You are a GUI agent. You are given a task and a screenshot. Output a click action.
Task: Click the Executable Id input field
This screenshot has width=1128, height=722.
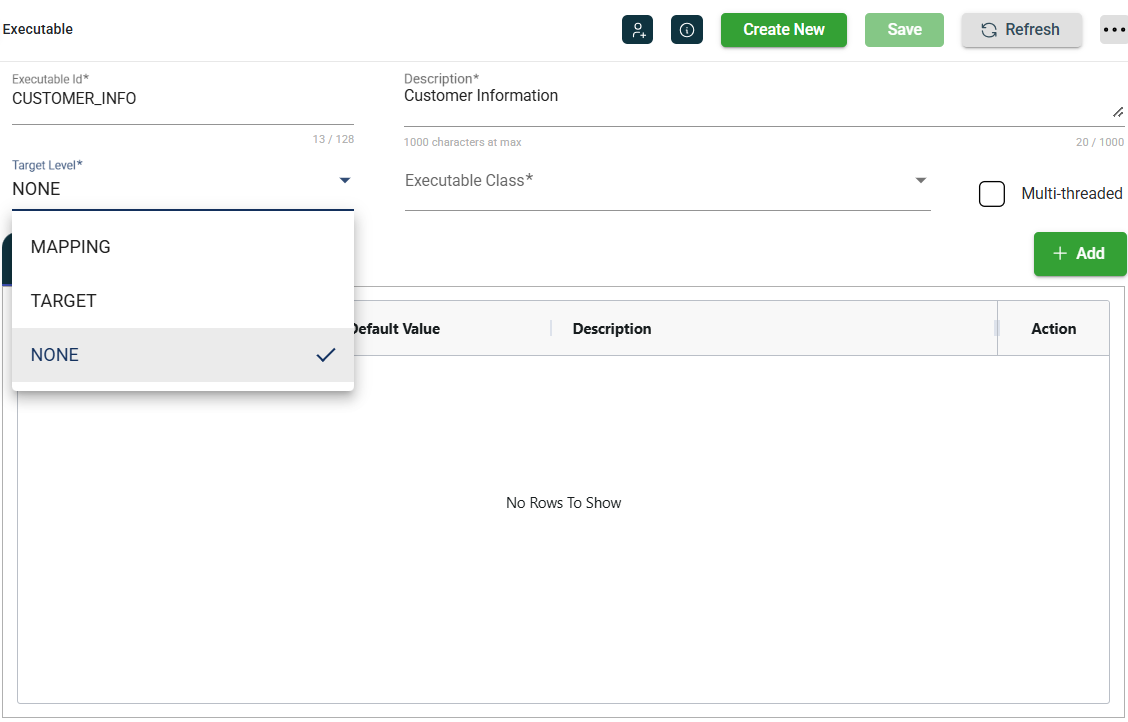click(182, 100)
